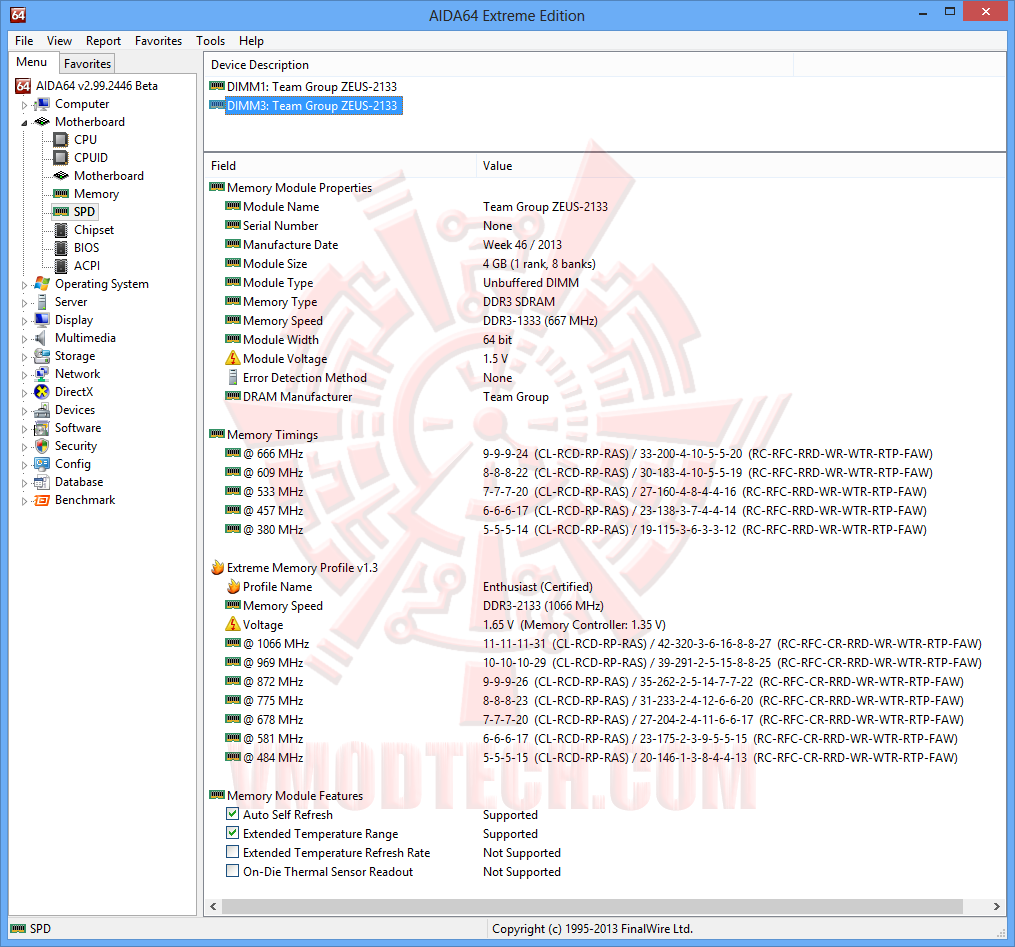Expand the Storage tree node
This screenshot has height=947, width=1015.
click(x=25, y=357)
